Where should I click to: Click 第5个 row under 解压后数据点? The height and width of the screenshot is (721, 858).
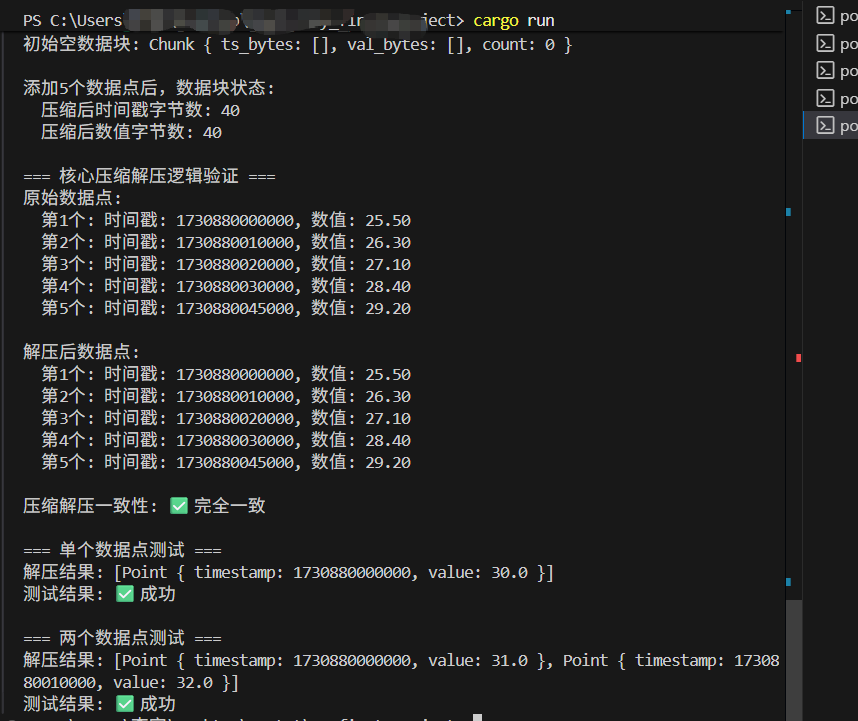(x=226, y=462)
